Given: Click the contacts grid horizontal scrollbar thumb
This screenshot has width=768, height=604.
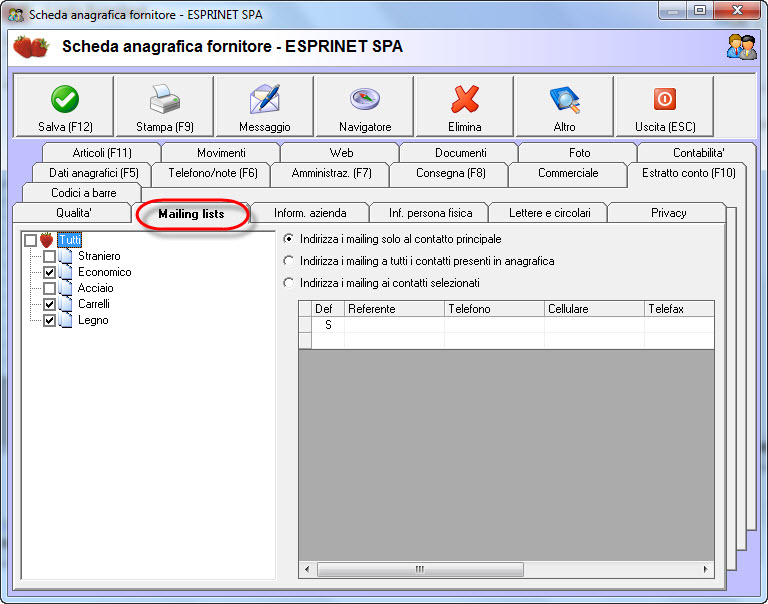Looking at the screenshot, I should coord(420,569).
